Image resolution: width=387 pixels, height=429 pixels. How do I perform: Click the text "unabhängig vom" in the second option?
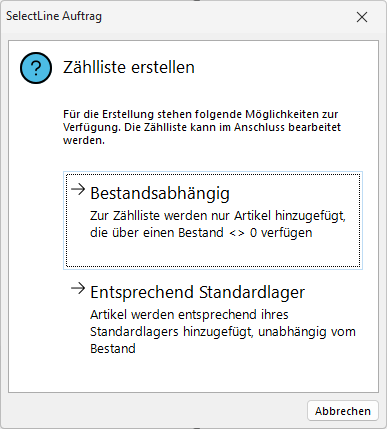point(307,332)
